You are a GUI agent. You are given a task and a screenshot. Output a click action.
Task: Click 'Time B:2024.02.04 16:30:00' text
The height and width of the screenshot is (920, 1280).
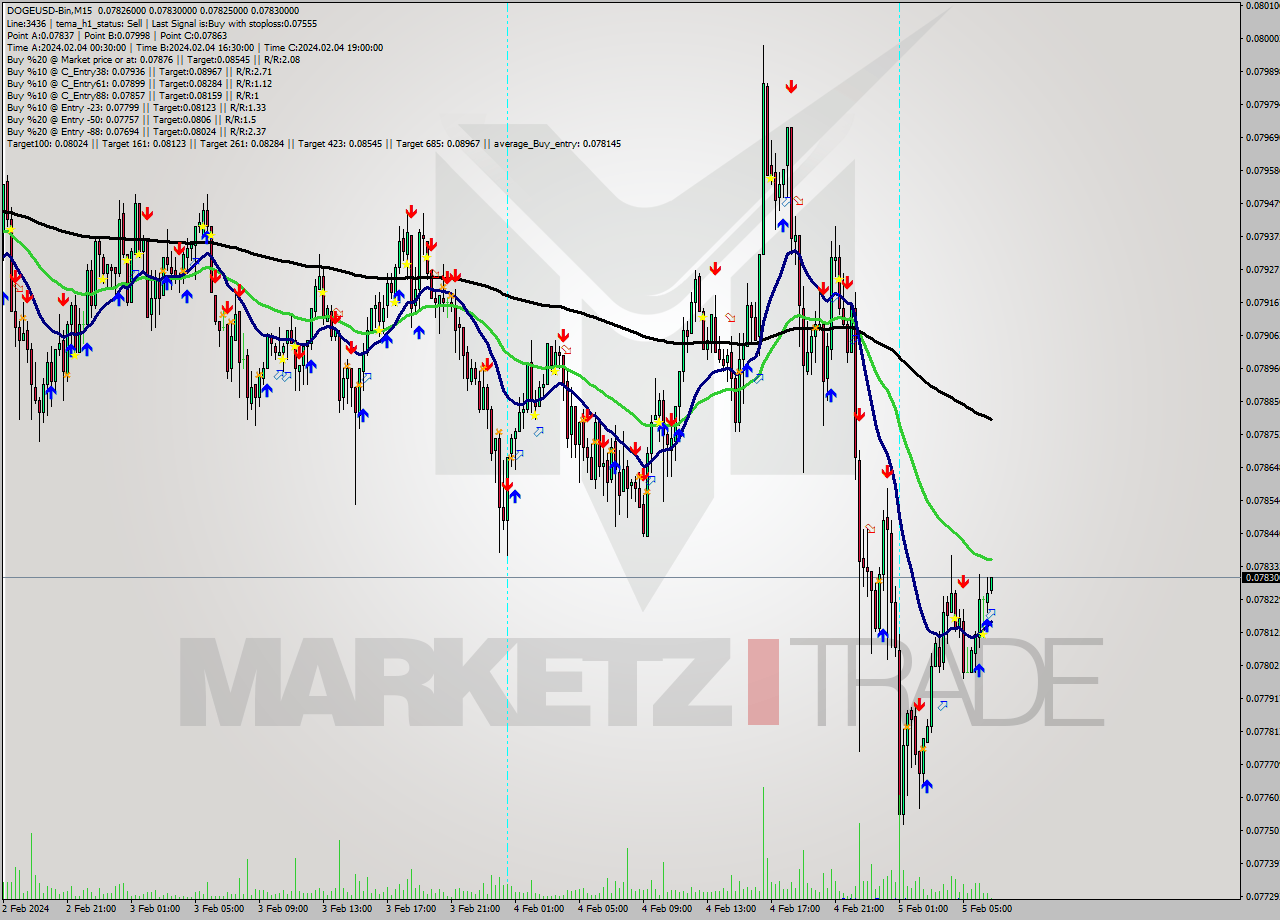pyautogui.click(x=193, y=47)
